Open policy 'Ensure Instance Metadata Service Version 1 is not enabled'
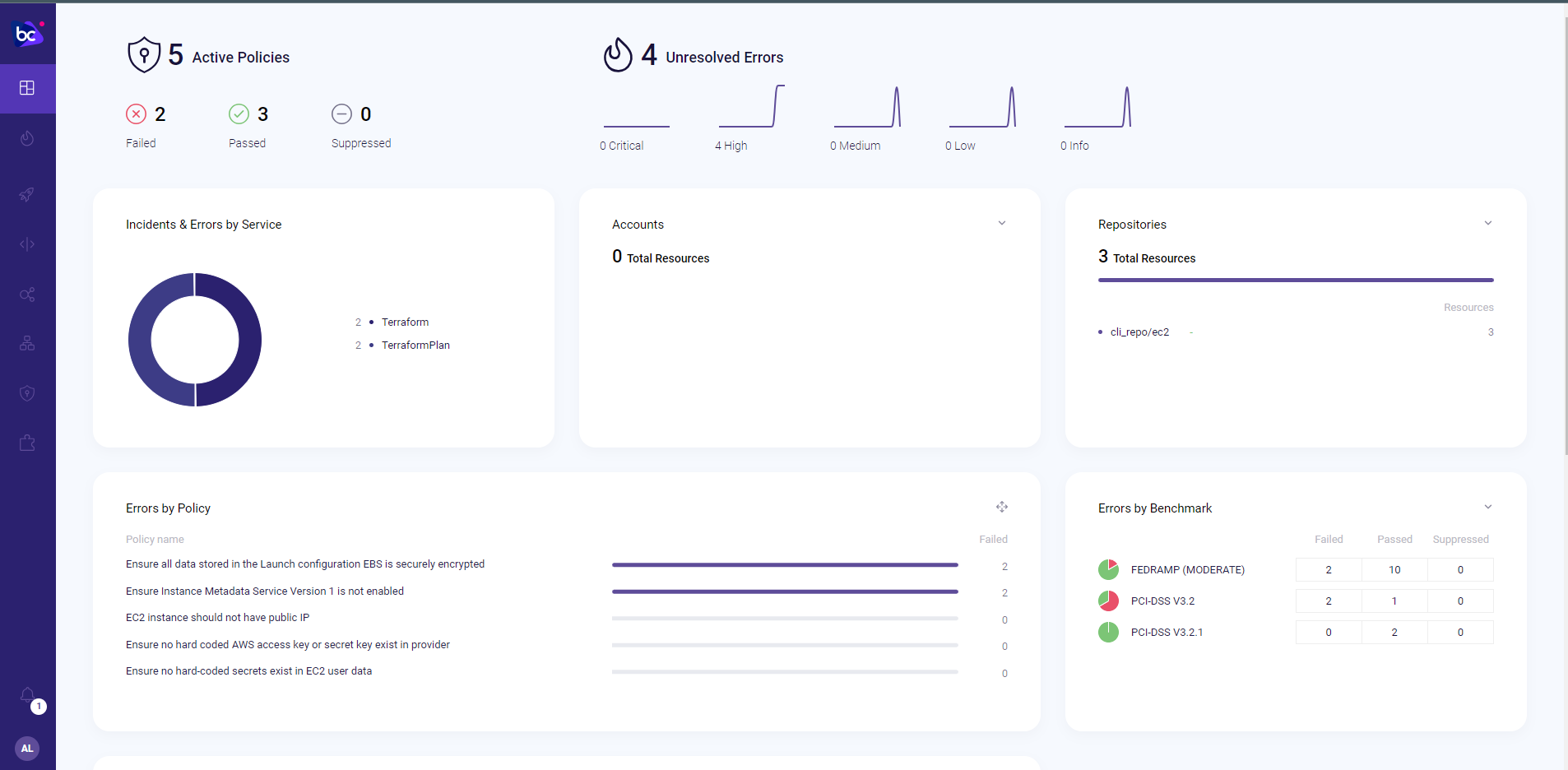This screenshot has height=770, width=1568. coord(265,591)
